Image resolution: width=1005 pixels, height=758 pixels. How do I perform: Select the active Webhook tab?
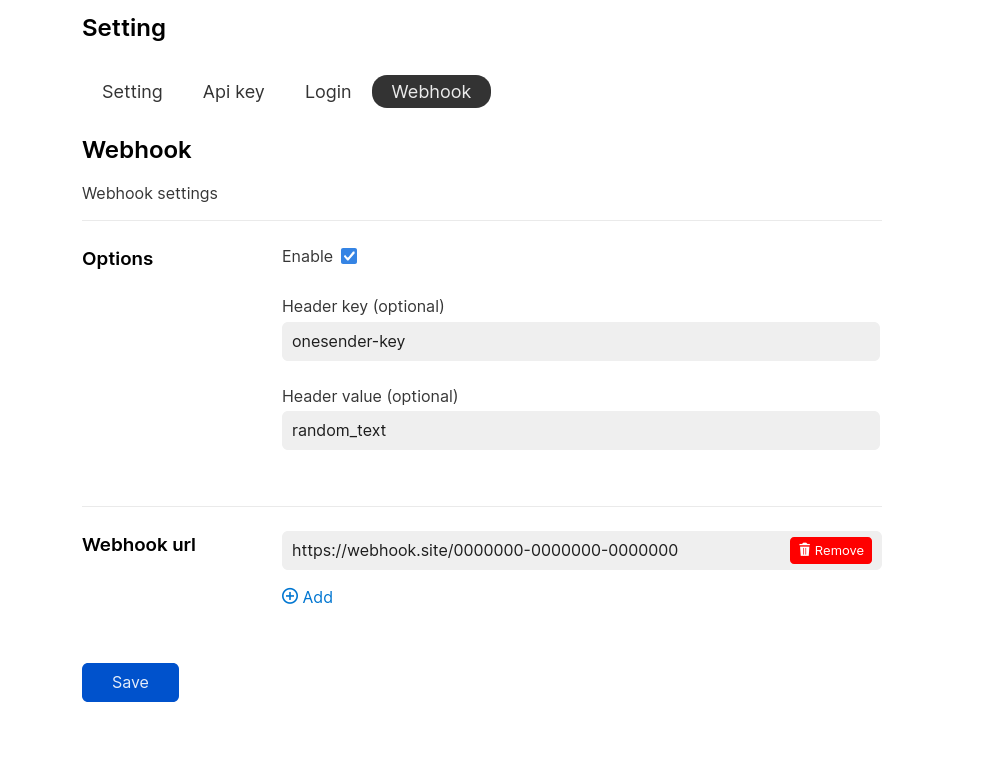[x=431, y=92]
